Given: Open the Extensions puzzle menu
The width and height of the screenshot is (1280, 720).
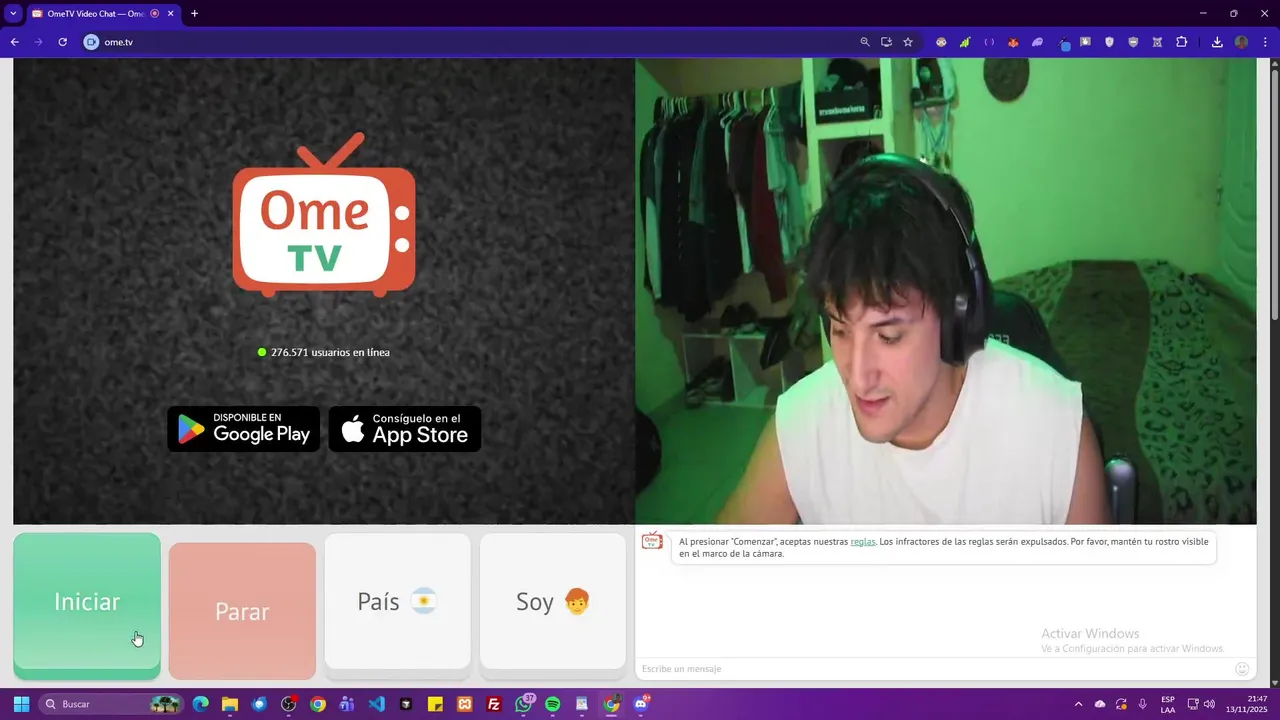Looking at the screenshot, I should pyautogui.click(x=1181, y=42).
